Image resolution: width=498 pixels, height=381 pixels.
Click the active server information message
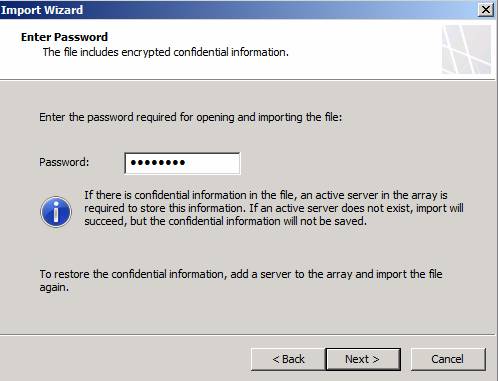(274, 208)
